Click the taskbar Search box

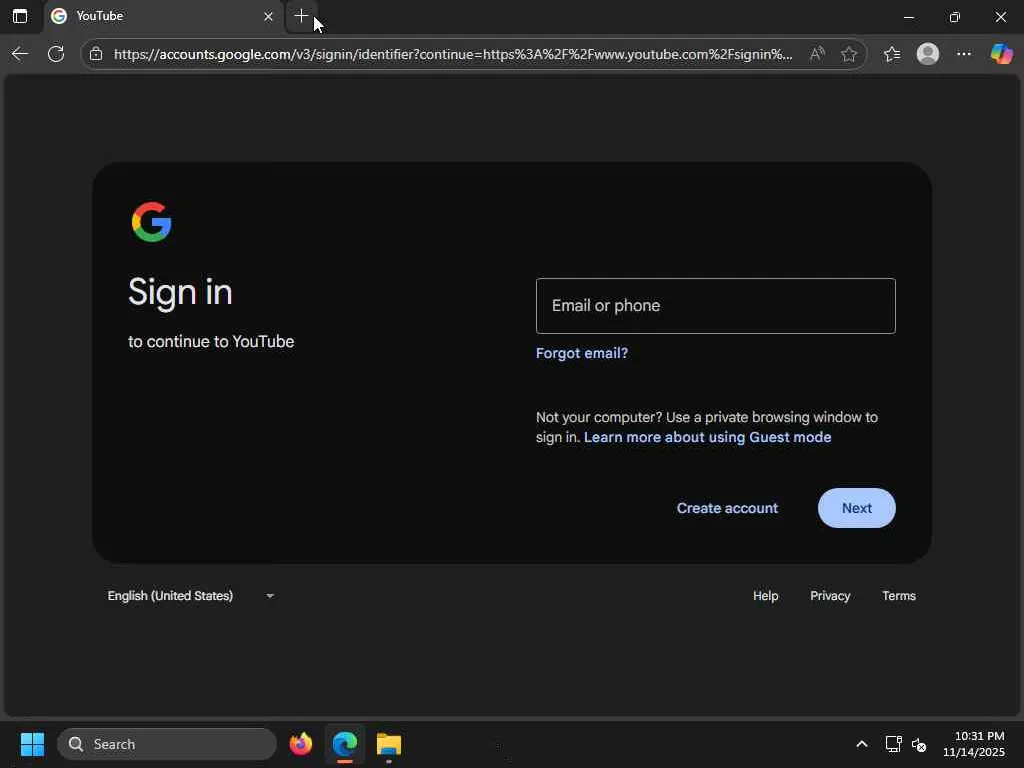(167, 744)
